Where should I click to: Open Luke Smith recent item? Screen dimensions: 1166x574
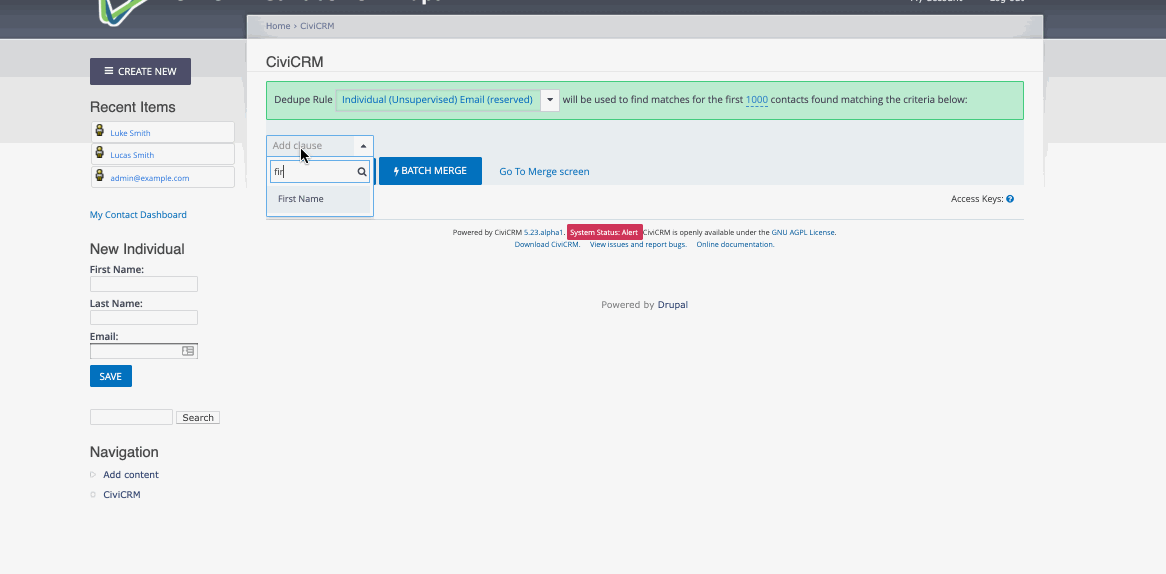point(130,133)
